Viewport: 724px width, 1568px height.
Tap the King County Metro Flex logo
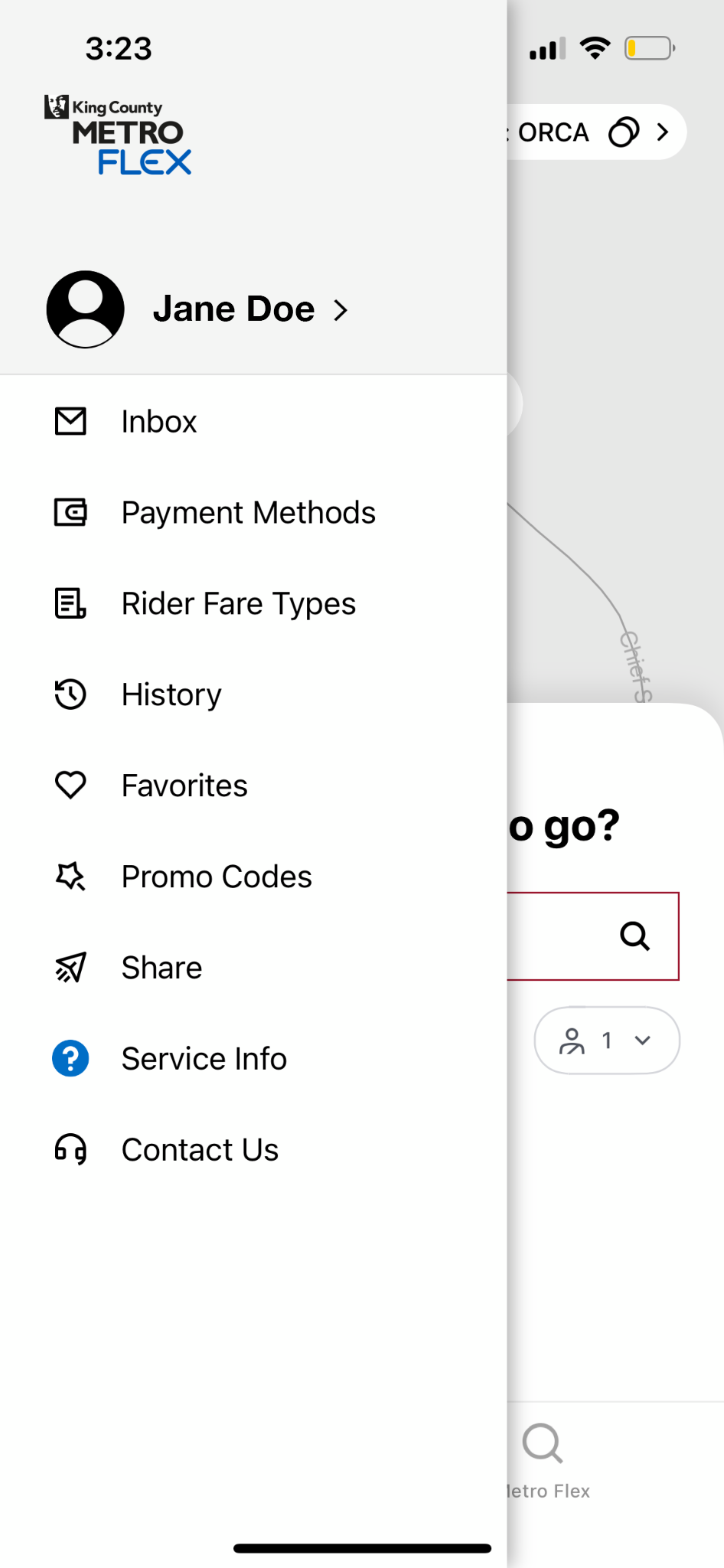[119, 135]
